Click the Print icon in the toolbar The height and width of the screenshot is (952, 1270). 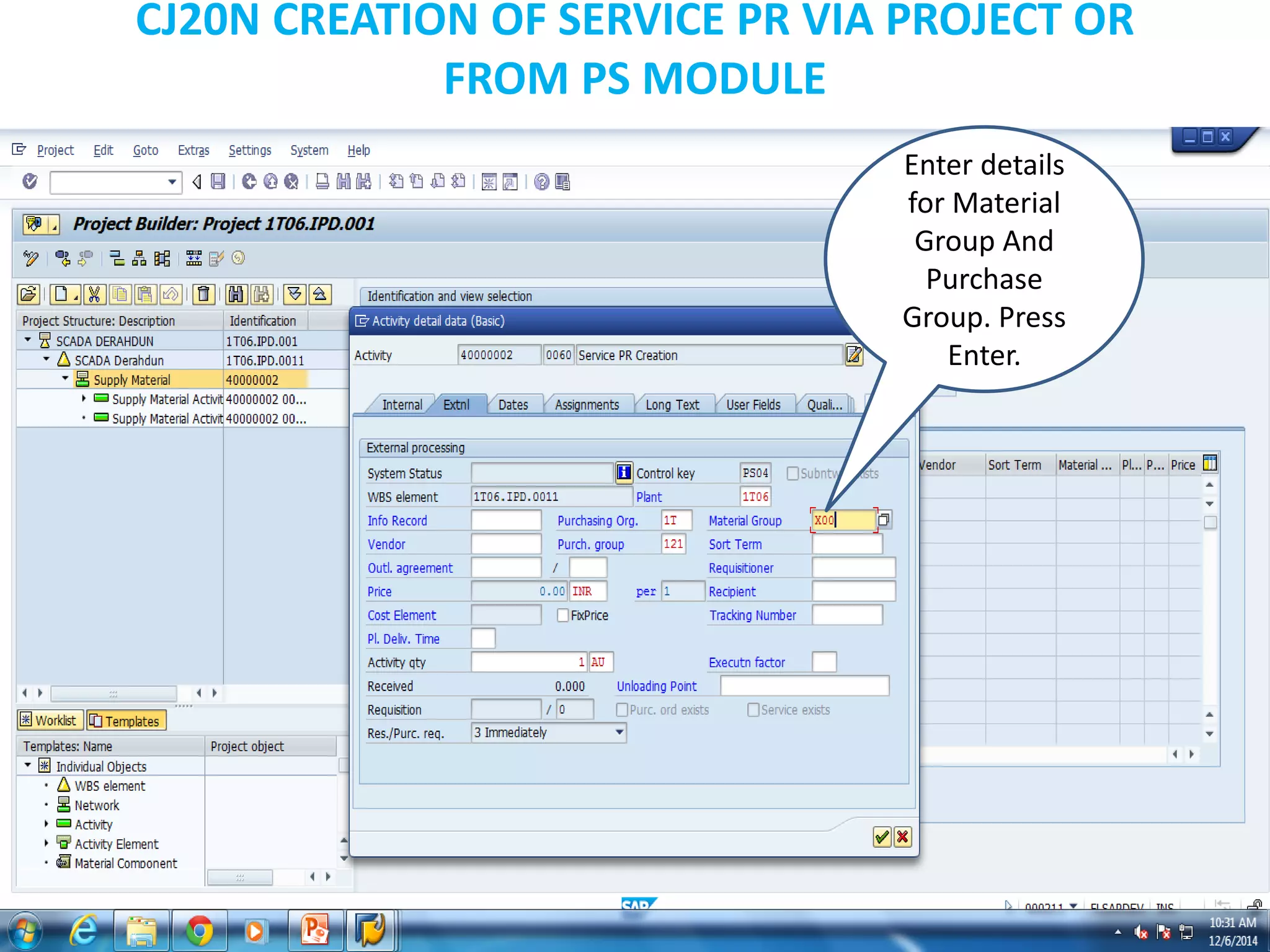[322, 182]
